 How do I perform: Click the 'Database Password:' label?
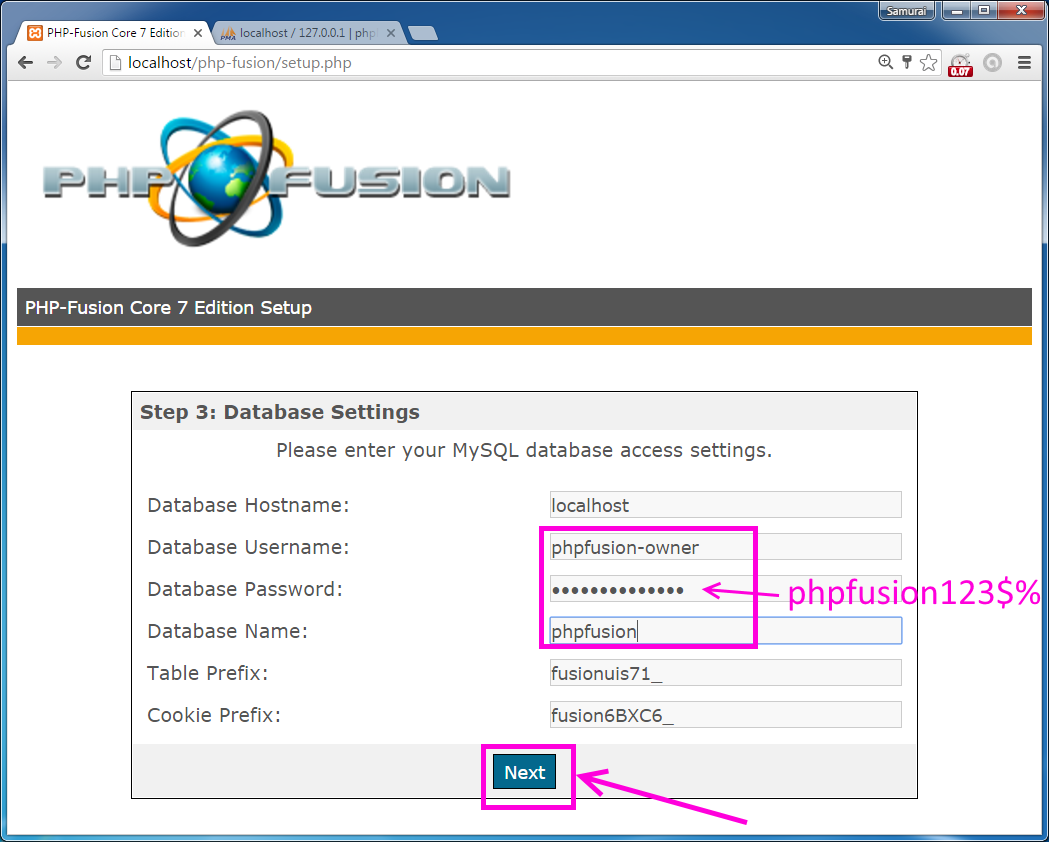245,589
